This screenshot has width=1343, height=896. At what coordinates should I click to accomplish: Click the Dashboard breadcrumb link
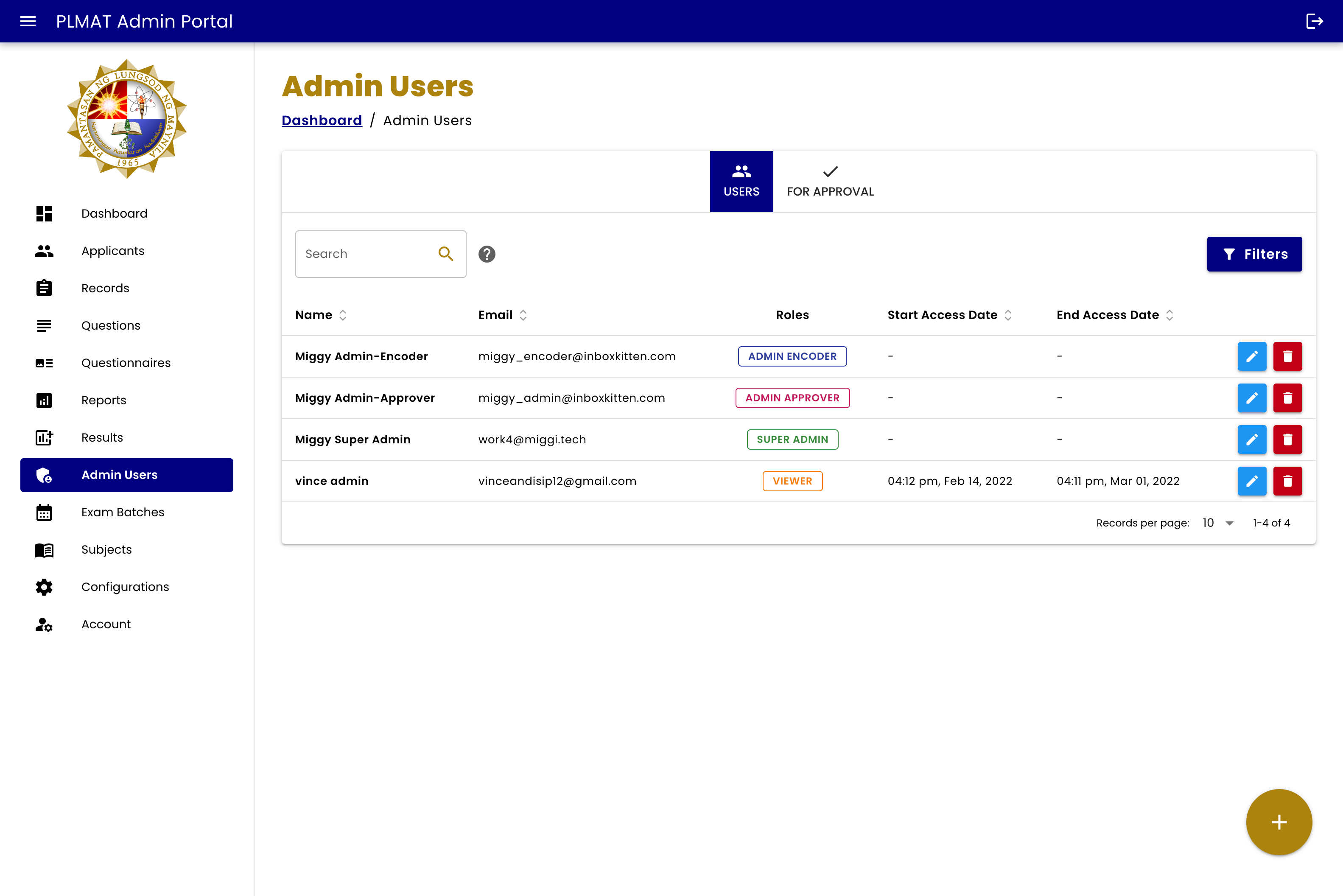[322, 120]
